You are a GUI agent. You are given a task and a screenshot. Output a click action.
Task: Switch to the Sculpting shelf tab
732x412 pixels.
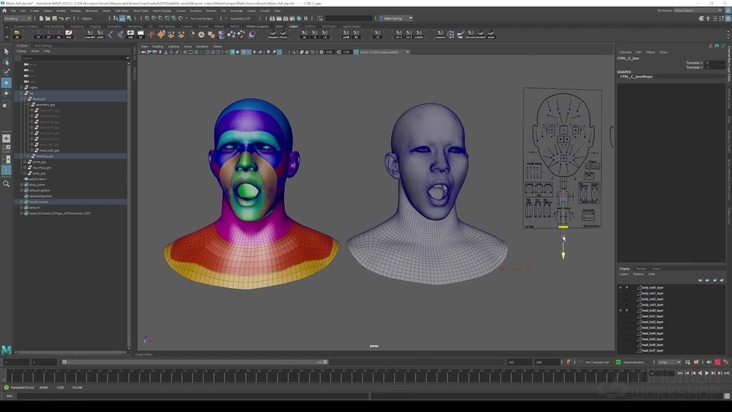(77, 27)
